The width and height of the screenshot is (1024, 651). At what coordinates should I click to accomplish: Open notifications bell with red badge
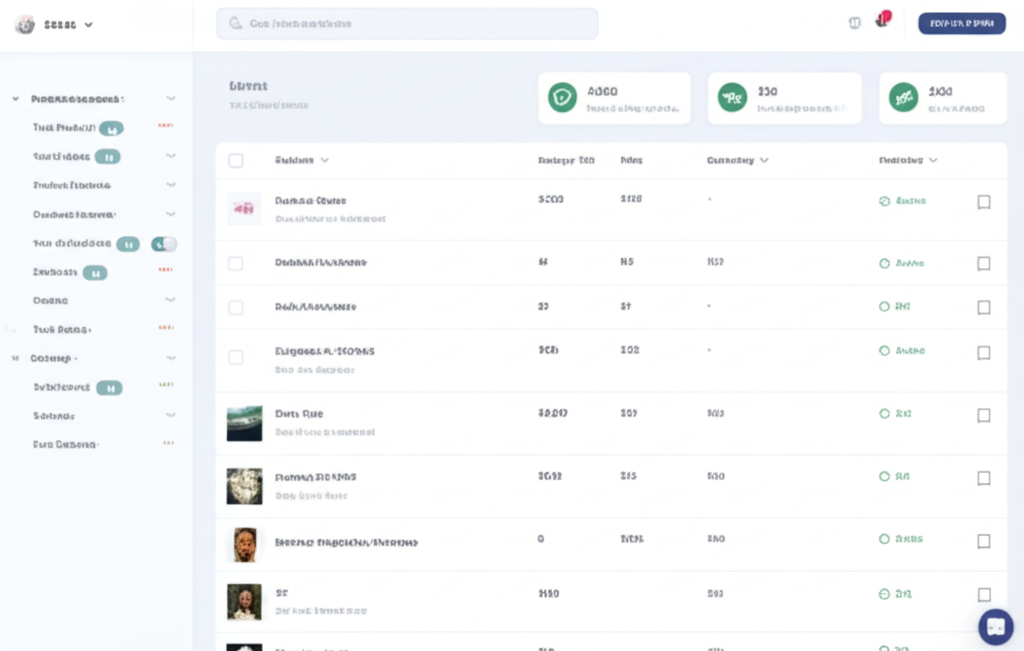pyautogui.click(x=882, y=20)
